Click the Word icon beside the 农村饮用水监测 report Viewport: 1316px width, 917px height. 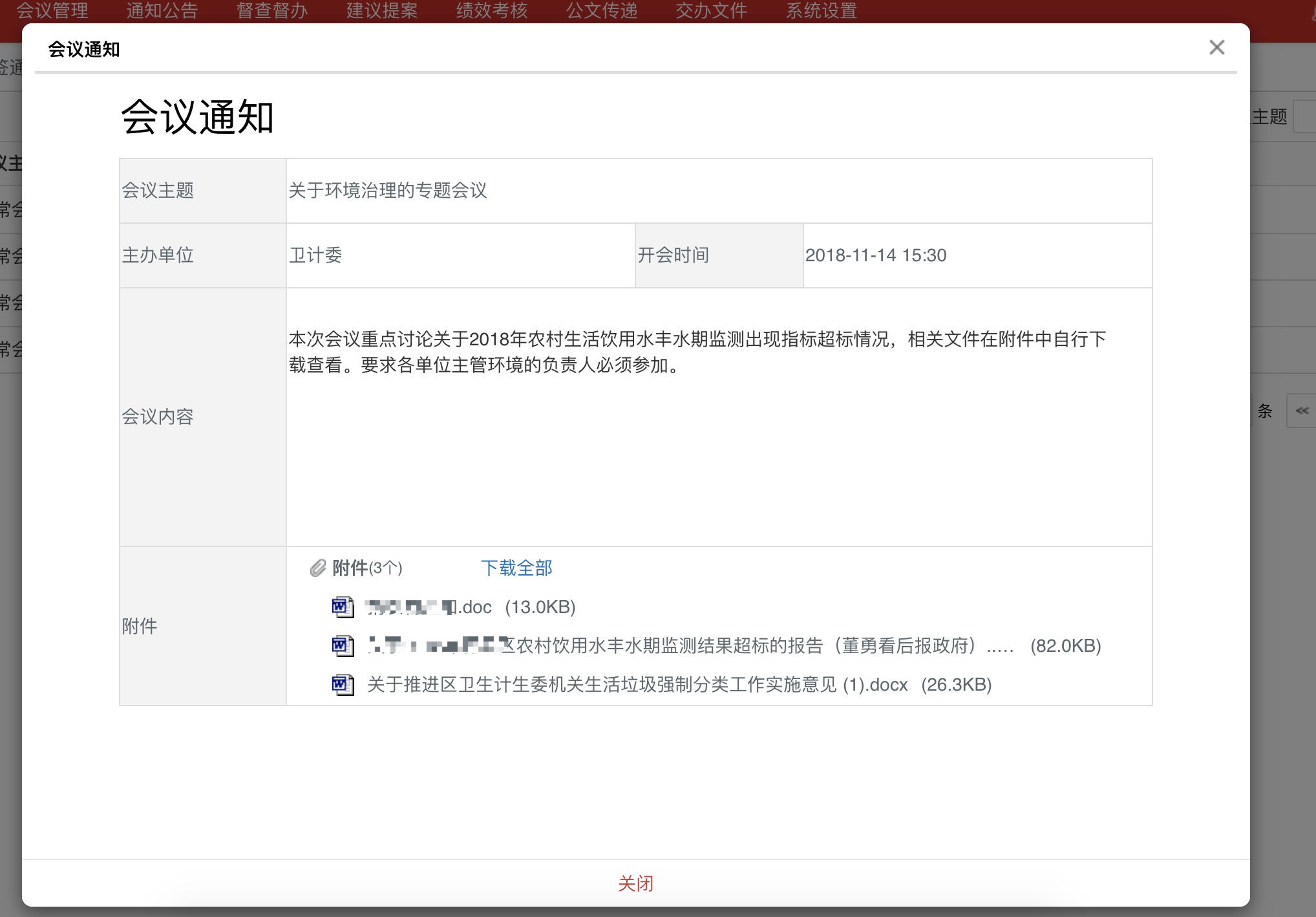pyautogui.click(x=343, y=645)
